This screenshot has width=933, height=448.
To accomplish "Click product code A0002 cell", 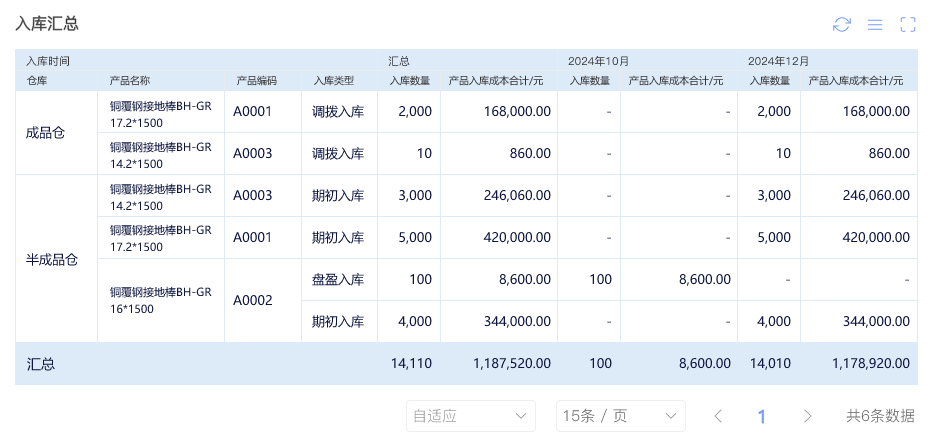I will coord(253,300).
